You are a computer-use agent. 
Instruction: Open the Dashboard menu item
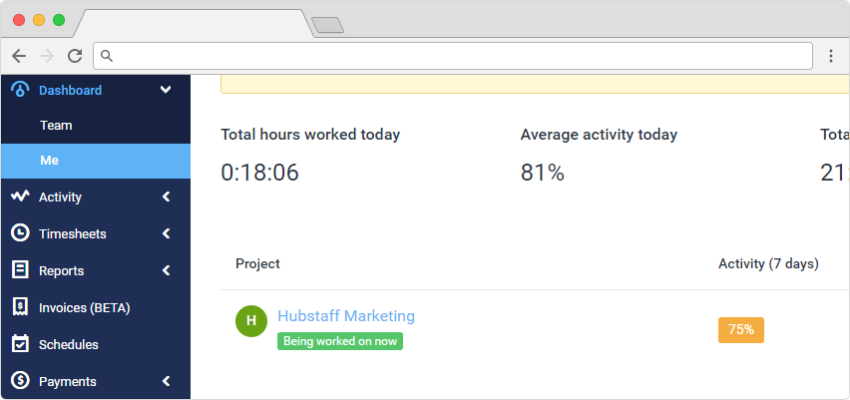point(95,90)
